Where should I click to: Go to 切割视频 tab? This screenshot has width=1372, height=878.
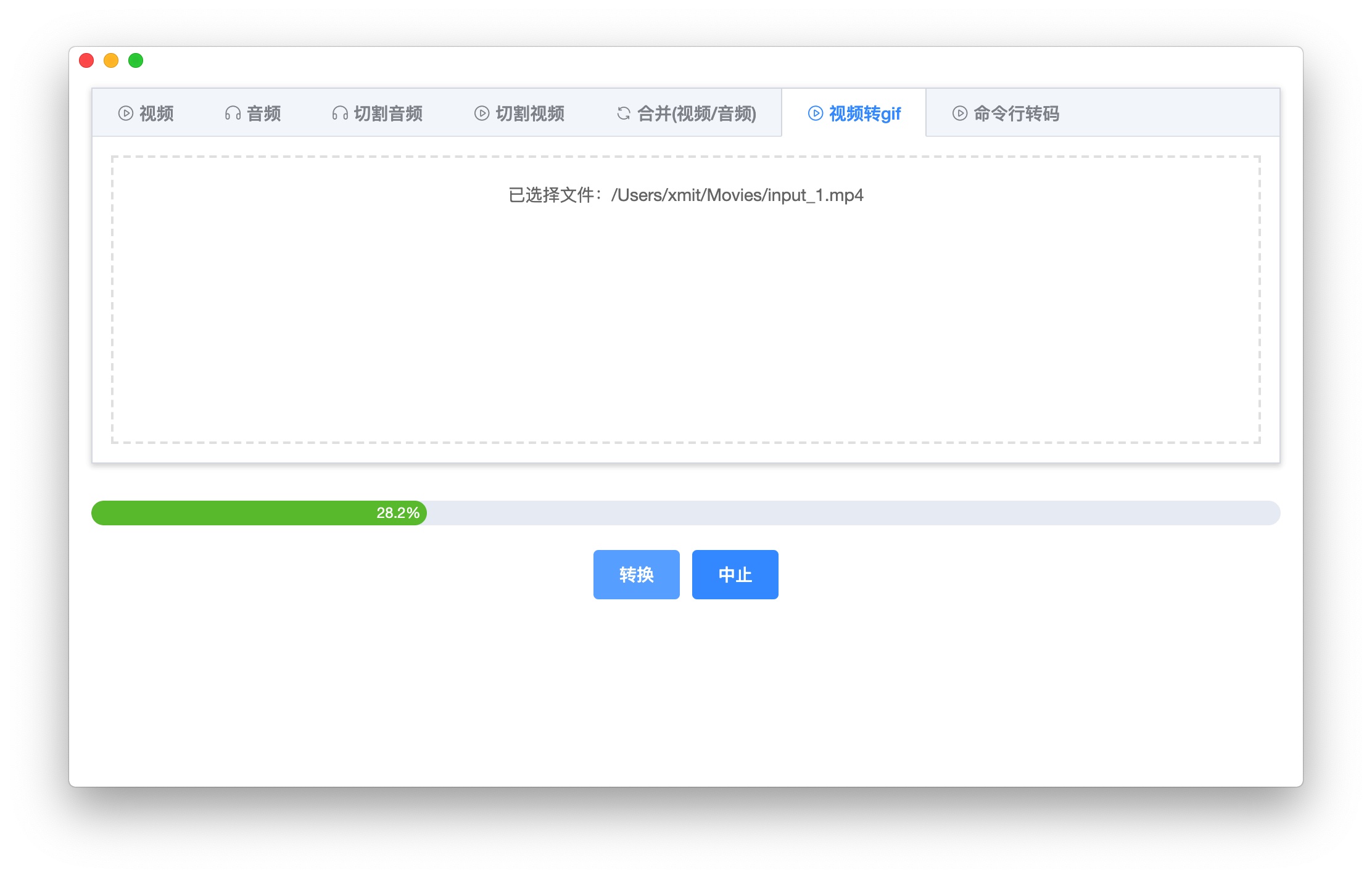tap(530, 113)
